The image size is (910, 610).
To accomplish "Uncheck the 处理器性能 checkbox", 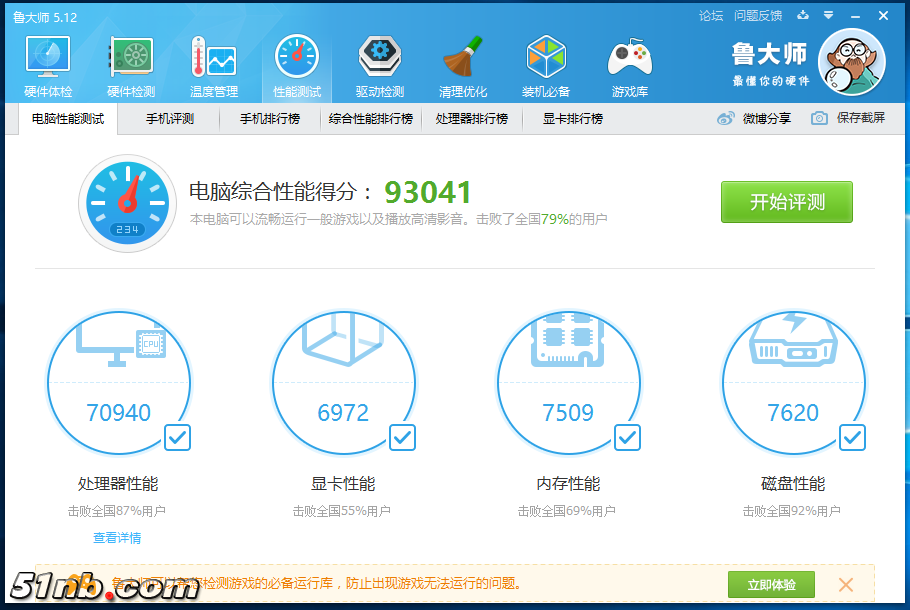I will coord(177,437).
